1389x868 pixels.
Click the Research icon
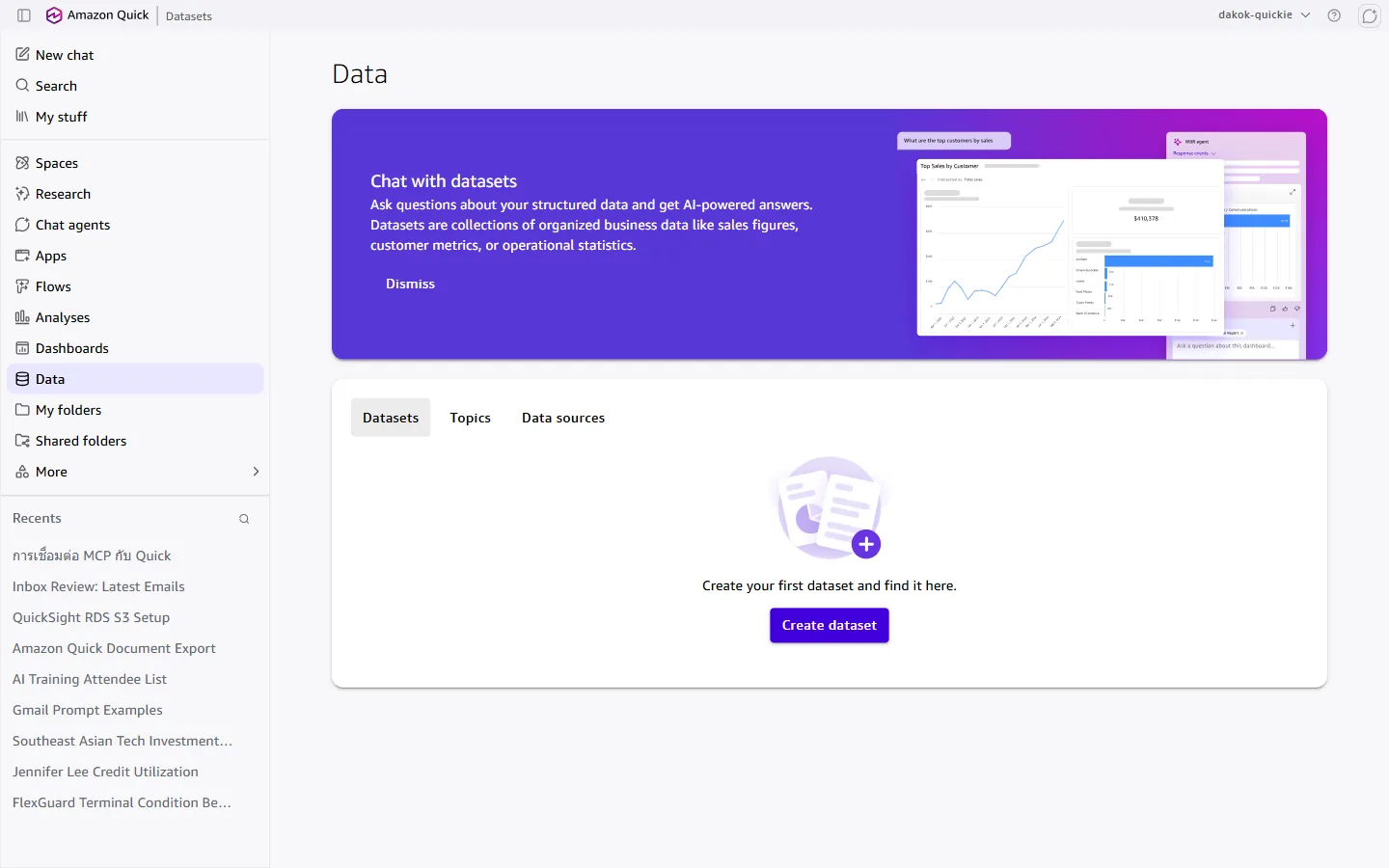coord(22,194)
